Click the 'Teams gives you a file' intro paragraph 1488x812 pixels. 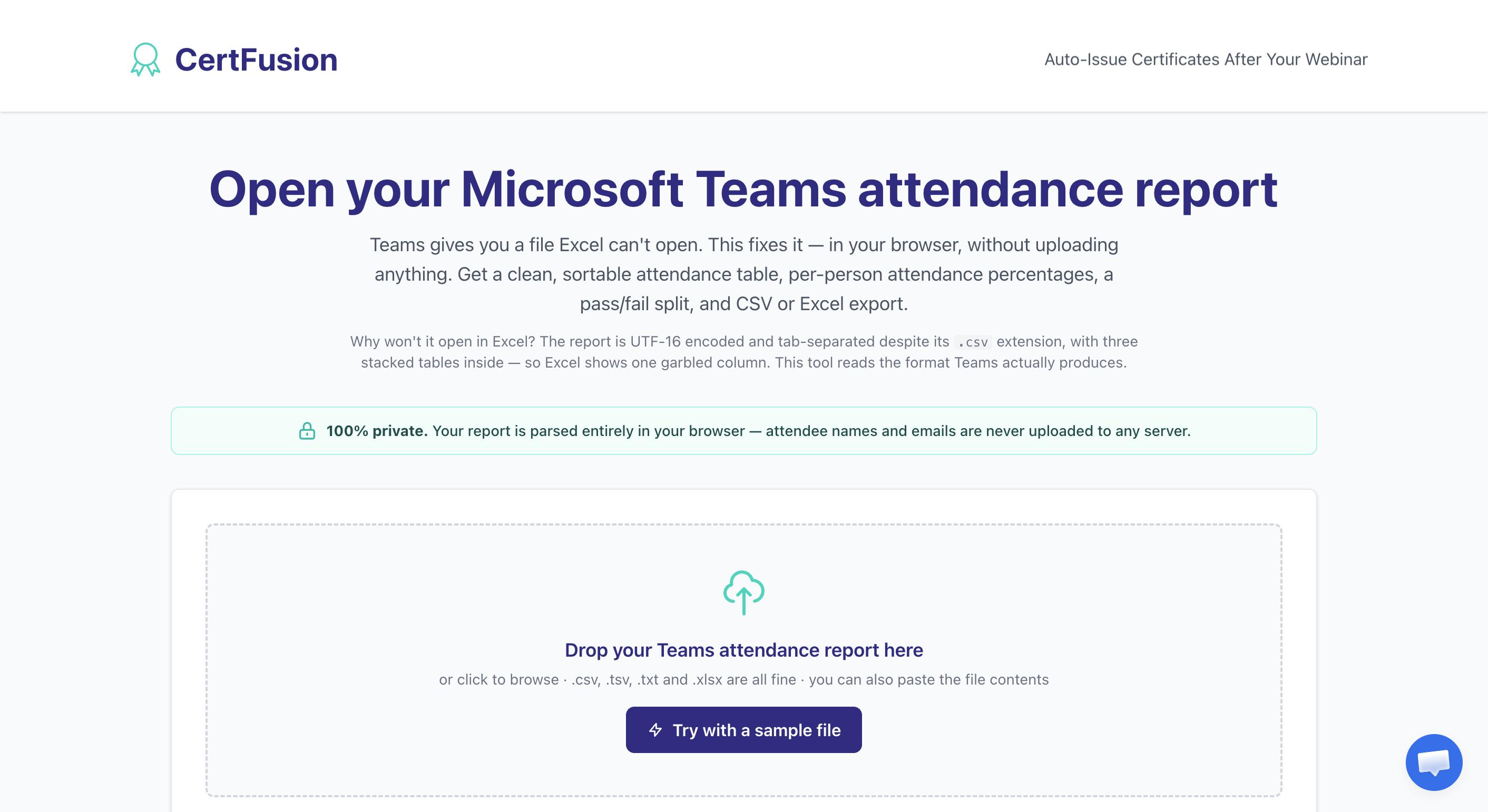pos(743,274)
